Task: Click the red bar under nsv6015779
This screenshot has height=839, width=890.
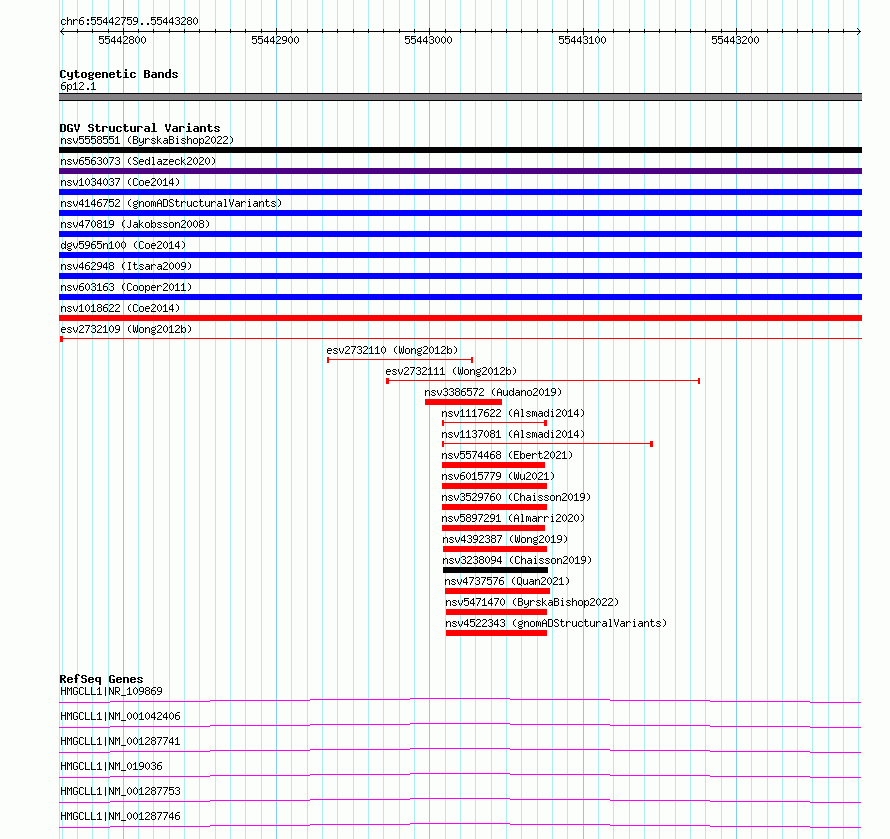Action: 494,486
